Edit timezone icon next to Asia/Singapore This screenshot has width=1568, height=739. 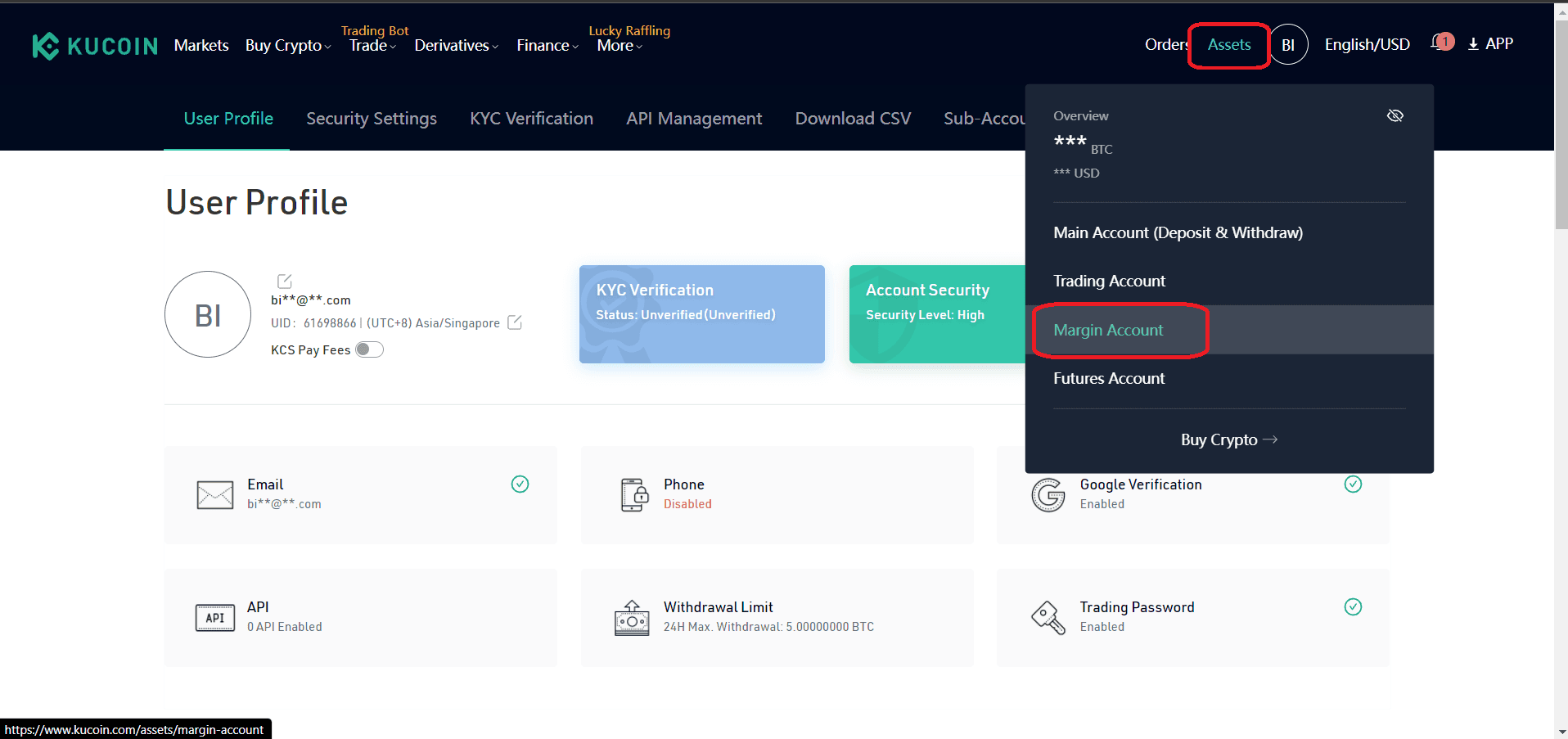coord(515,322)
